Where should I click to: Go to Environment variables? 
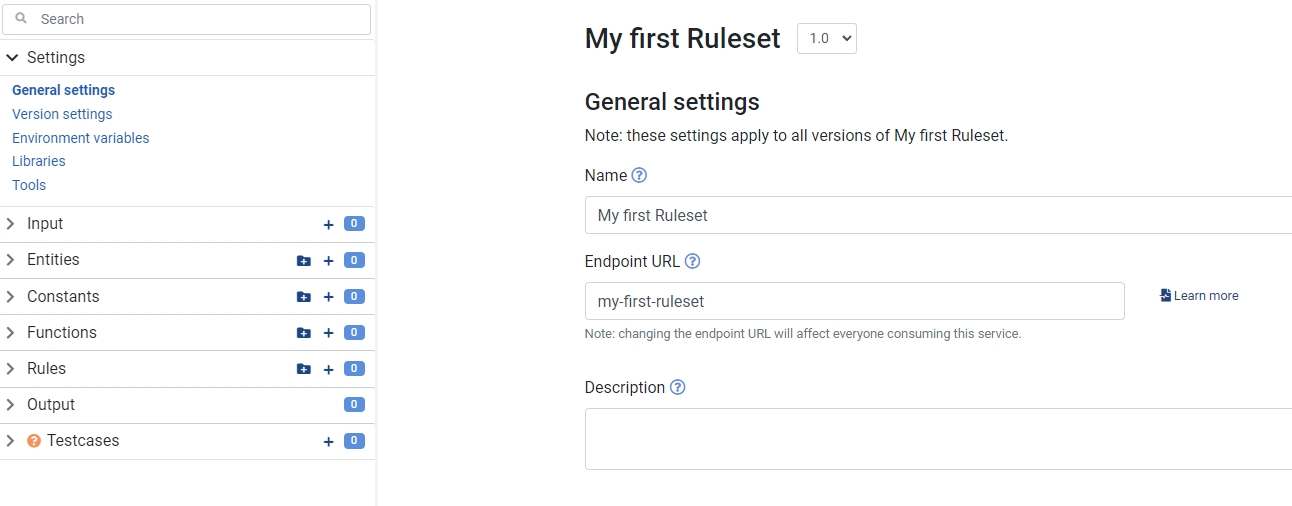(x=80, y=138)
